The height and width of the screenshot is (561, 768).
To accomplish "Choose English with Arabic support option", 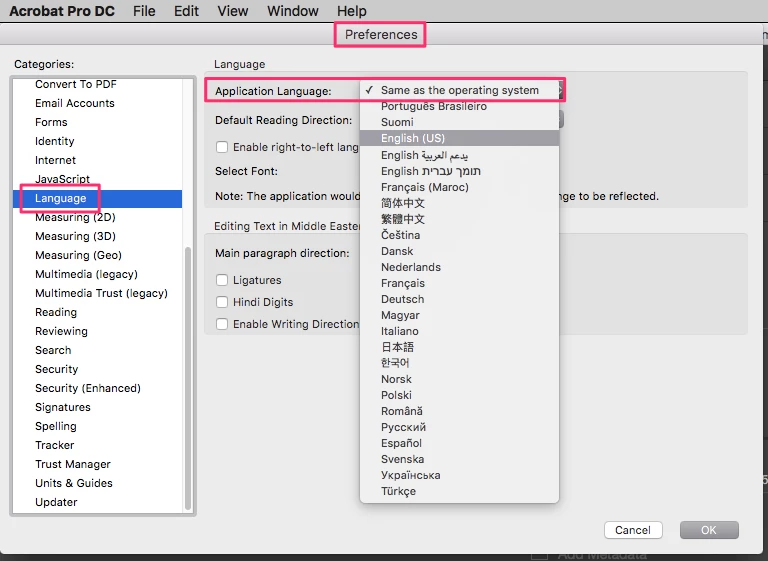I will [x=459, y=155].
